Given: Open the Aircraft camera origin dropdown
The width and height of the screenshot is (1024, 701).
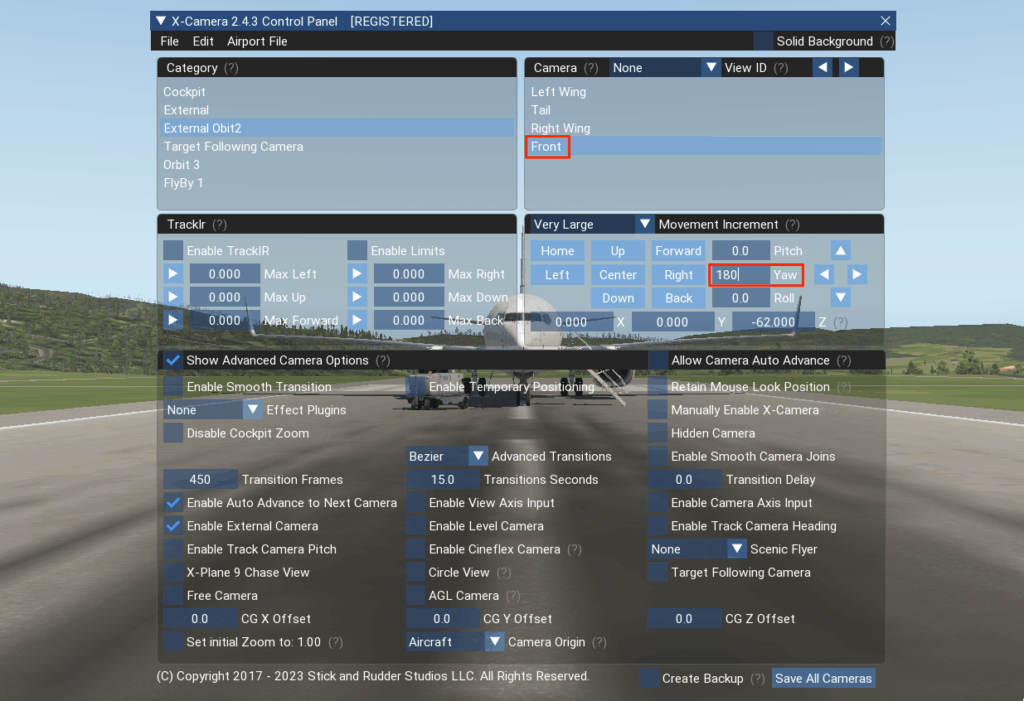Looking at the screenshot, I should pyautogui.click(x=494, y=642).
